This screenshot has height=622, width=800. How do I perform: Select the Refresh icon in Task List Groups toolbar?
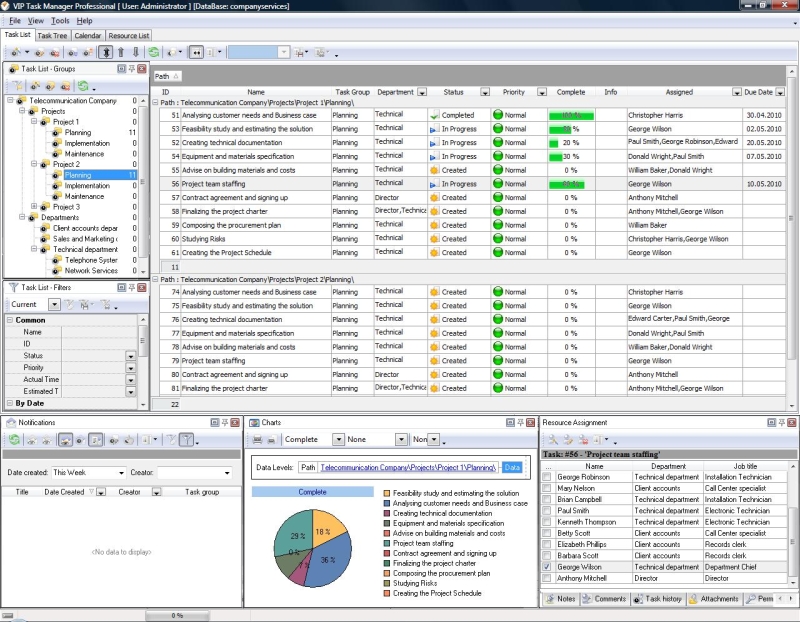pos(83,88)
